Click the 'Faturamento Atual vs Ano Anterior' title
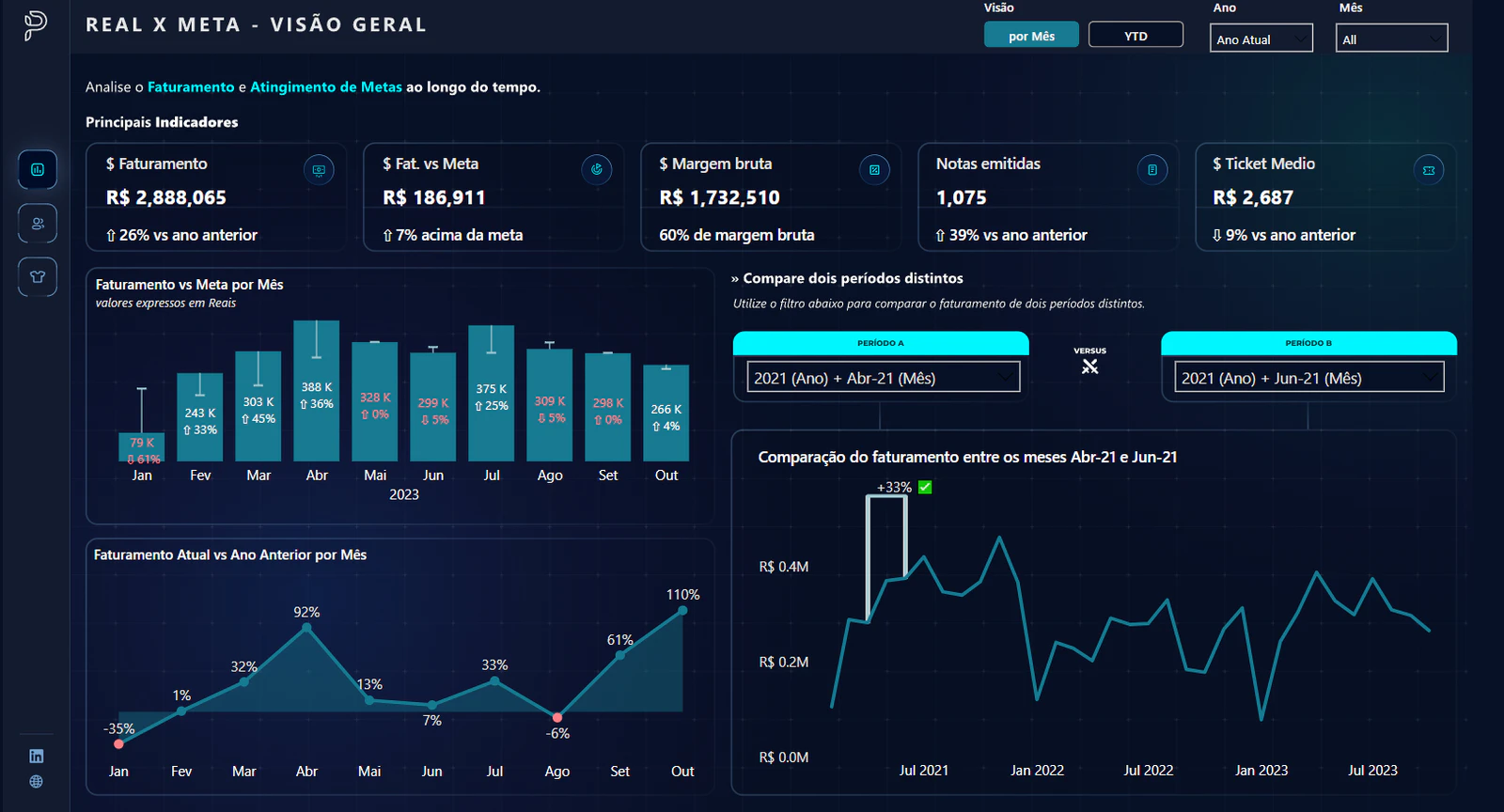The width and height of the screenshot is (1504, 812). point(230,554)
